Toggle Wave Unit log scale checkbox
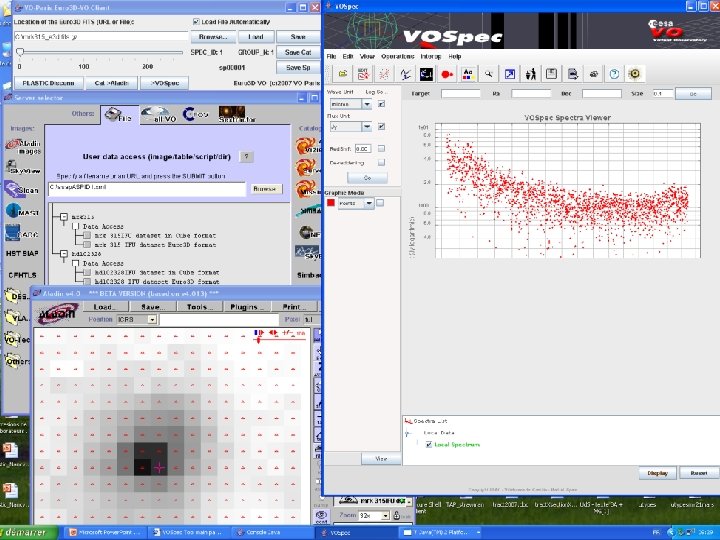Image resolution: width=720 pixels, height=540 pixels. (381, 104)
